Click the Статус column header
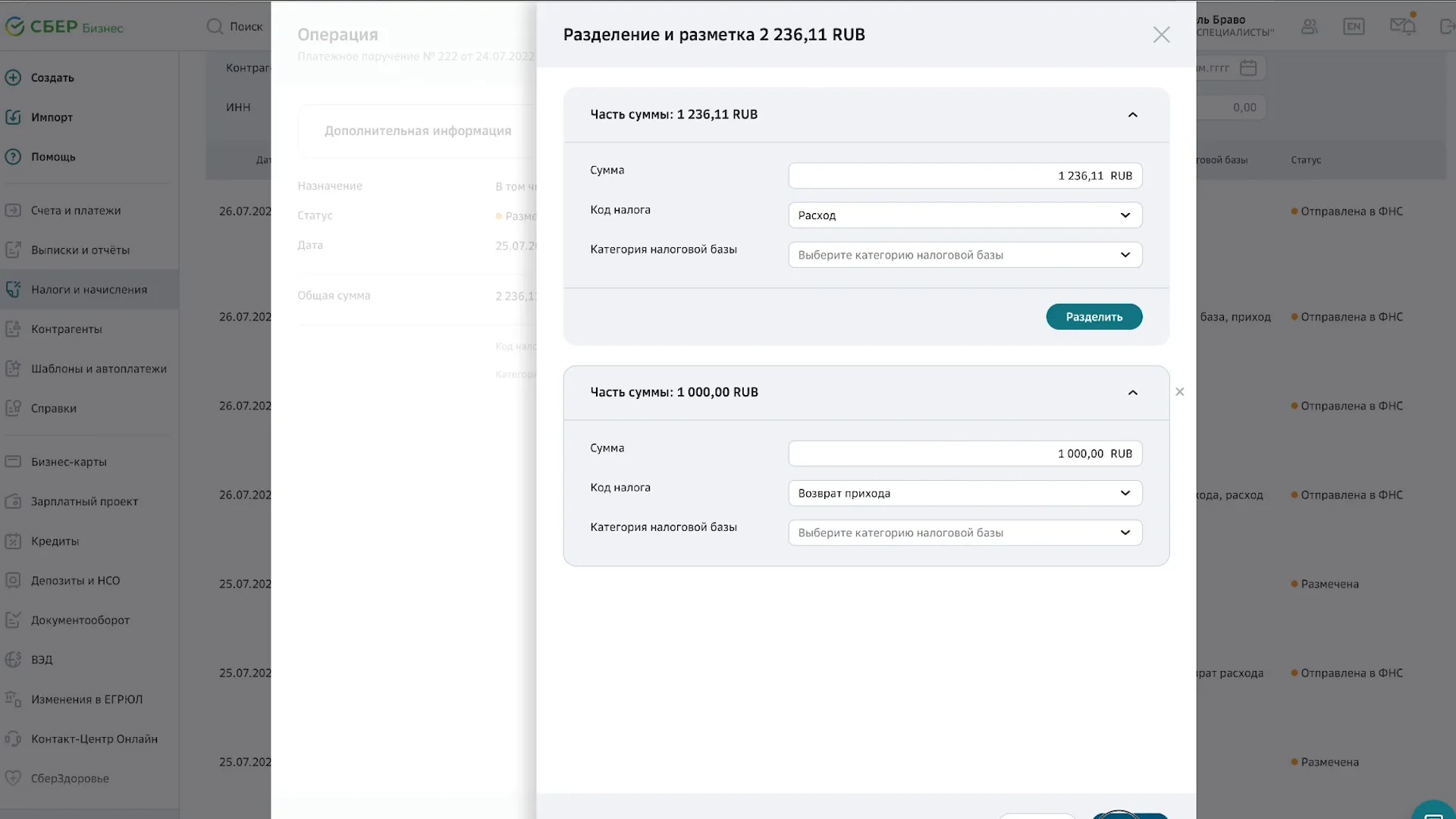 pyautogui.click(x=1306, y=160)
